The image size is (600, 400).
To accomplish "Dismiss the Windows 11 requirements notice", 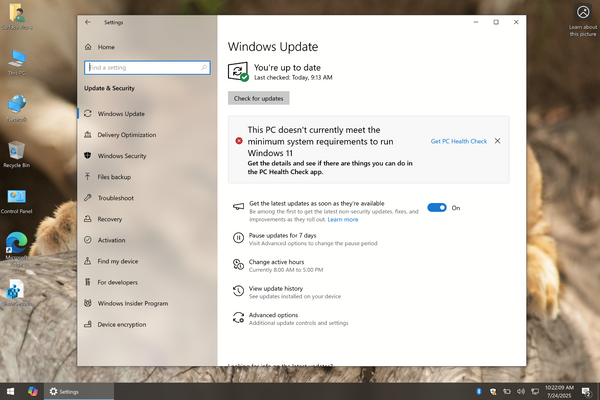I will (497, 141).
